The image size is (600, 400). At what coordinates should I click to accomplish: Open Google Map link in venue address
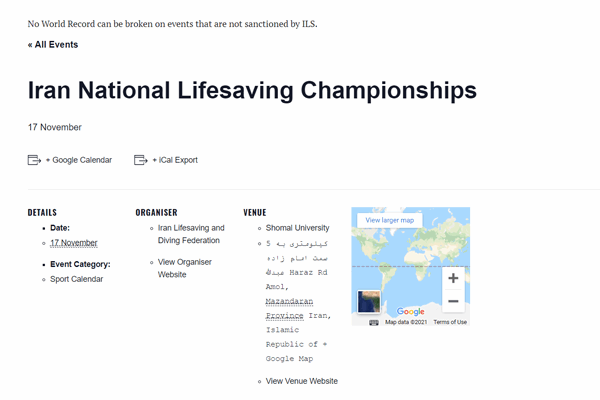coord(289,359)
